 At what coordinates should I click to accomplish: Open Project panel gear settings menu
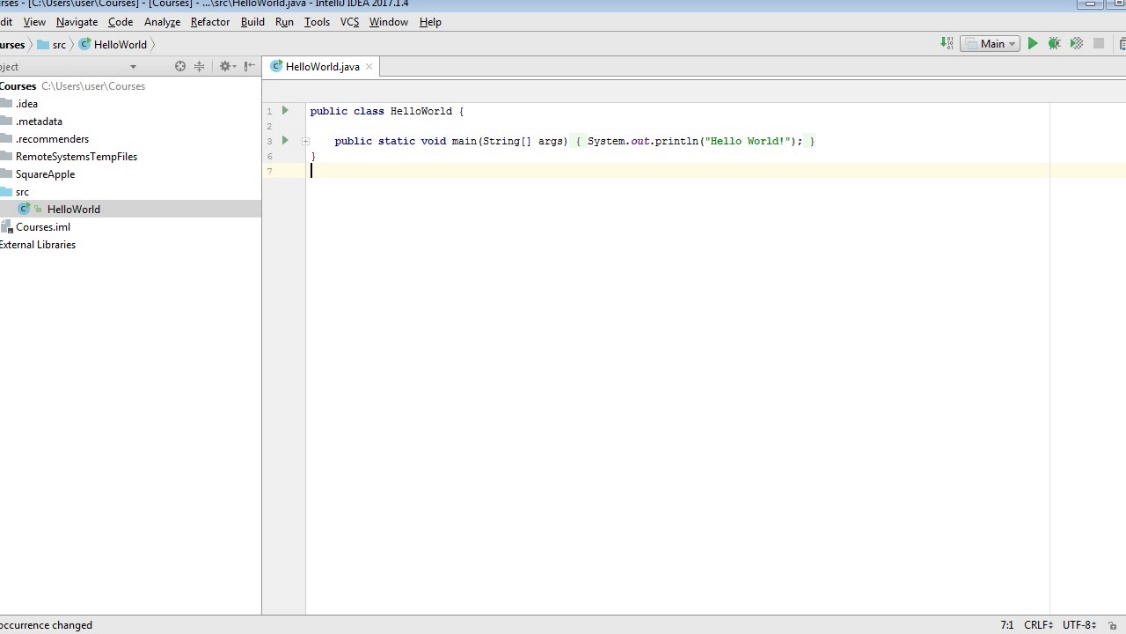point(226,67)
